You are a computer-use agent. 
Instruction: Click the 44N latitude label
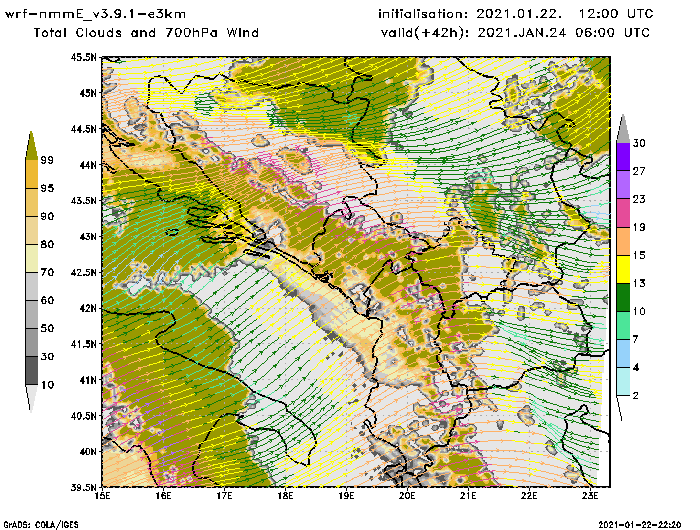pyautogui.click(x=88, y=165)
